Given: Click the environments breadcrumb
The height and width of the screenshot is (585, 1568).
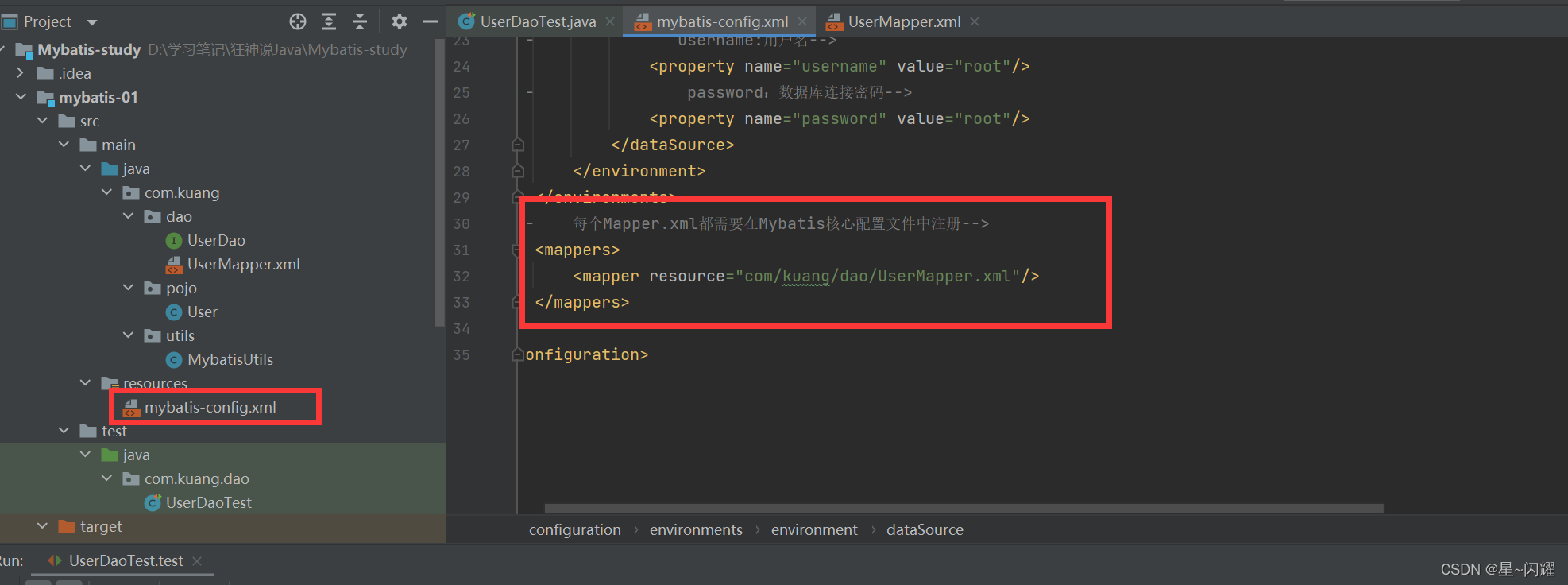Looking at the screenshot, I should [x=696, y=529].
